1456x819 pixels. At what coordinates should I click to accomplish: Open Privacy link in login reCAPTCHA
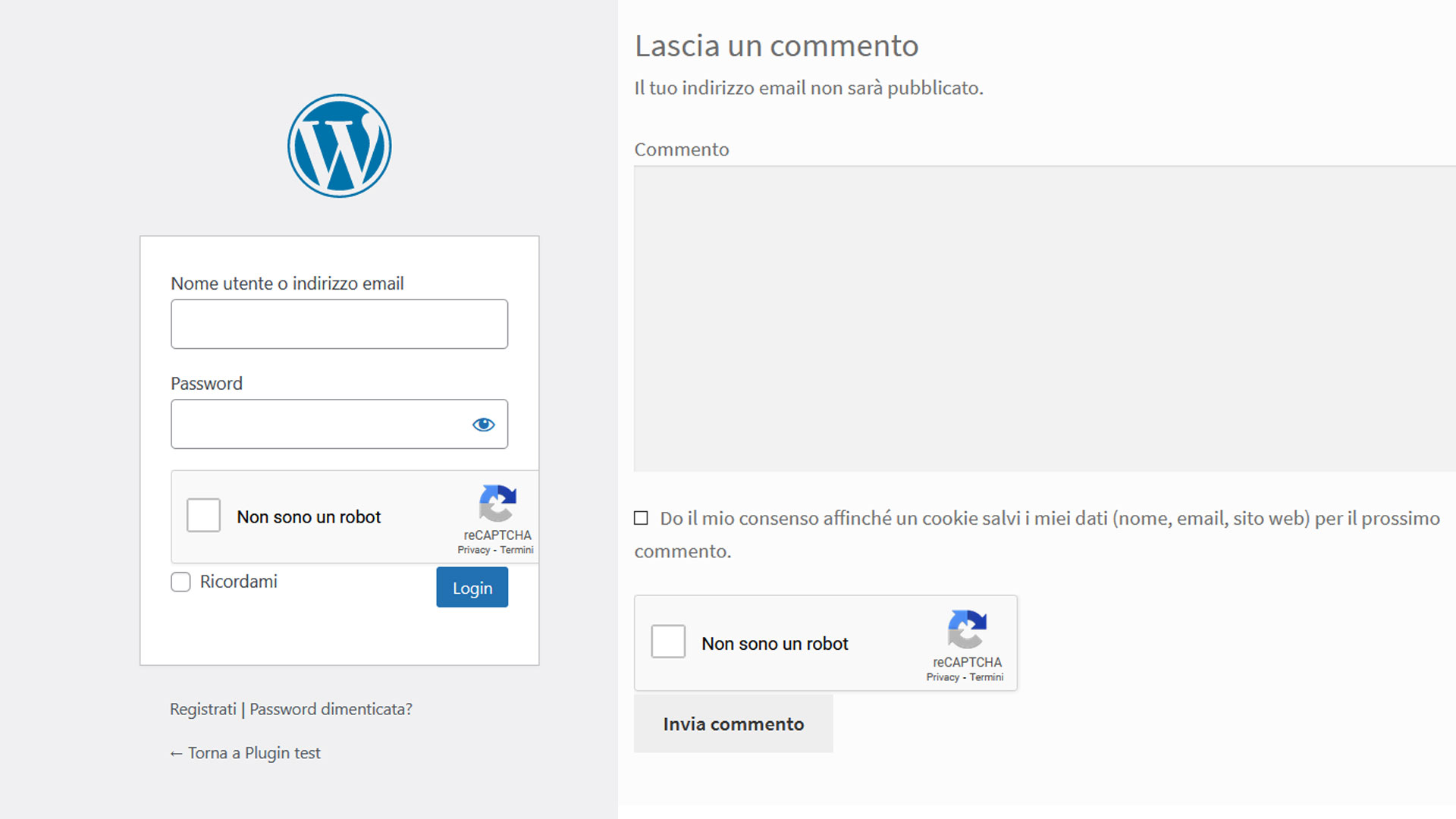tap(473, 550)
